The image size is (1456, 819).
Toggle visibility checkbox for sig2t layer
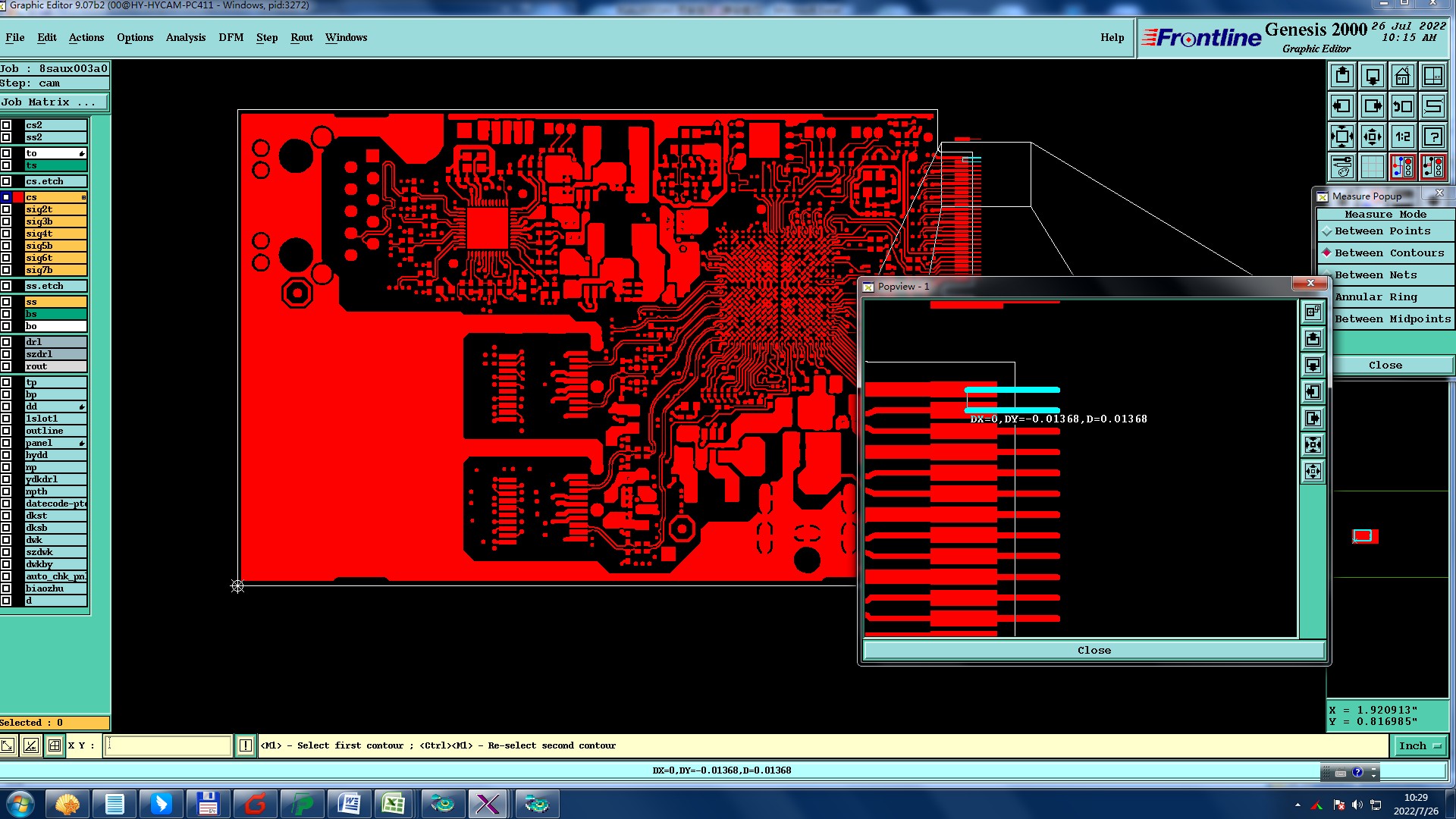coord(6,209)
